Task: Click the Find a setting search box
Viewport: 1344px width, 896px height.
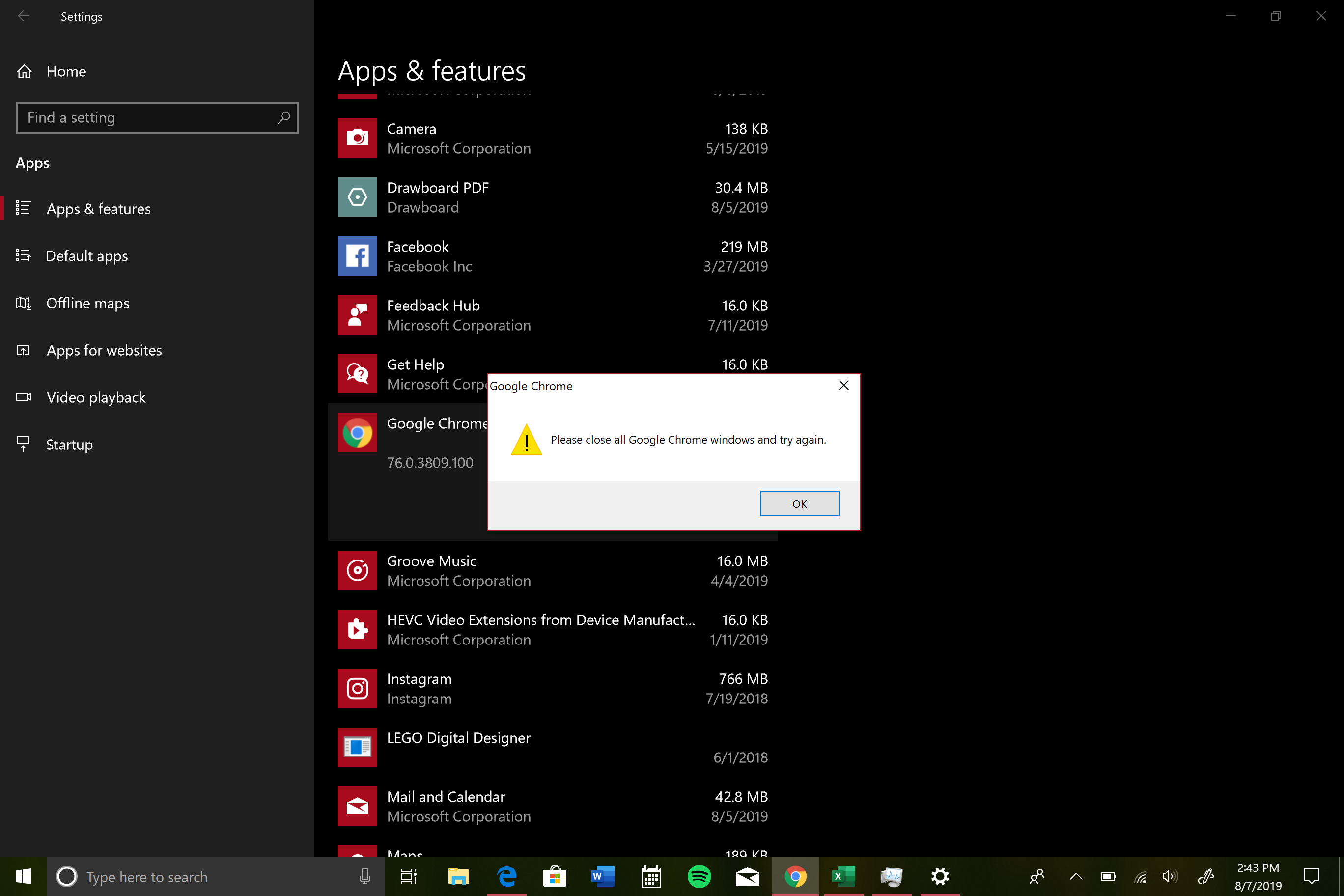Action: point(157,118)
